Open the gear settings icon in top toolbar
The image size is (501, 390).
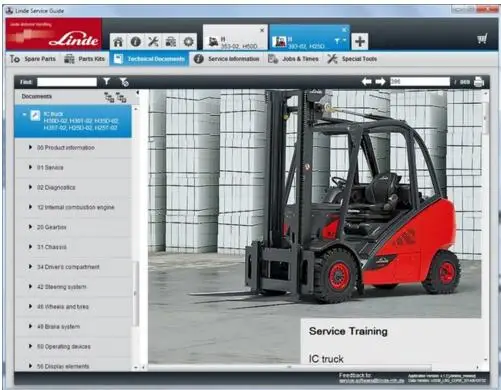[188, 42]
